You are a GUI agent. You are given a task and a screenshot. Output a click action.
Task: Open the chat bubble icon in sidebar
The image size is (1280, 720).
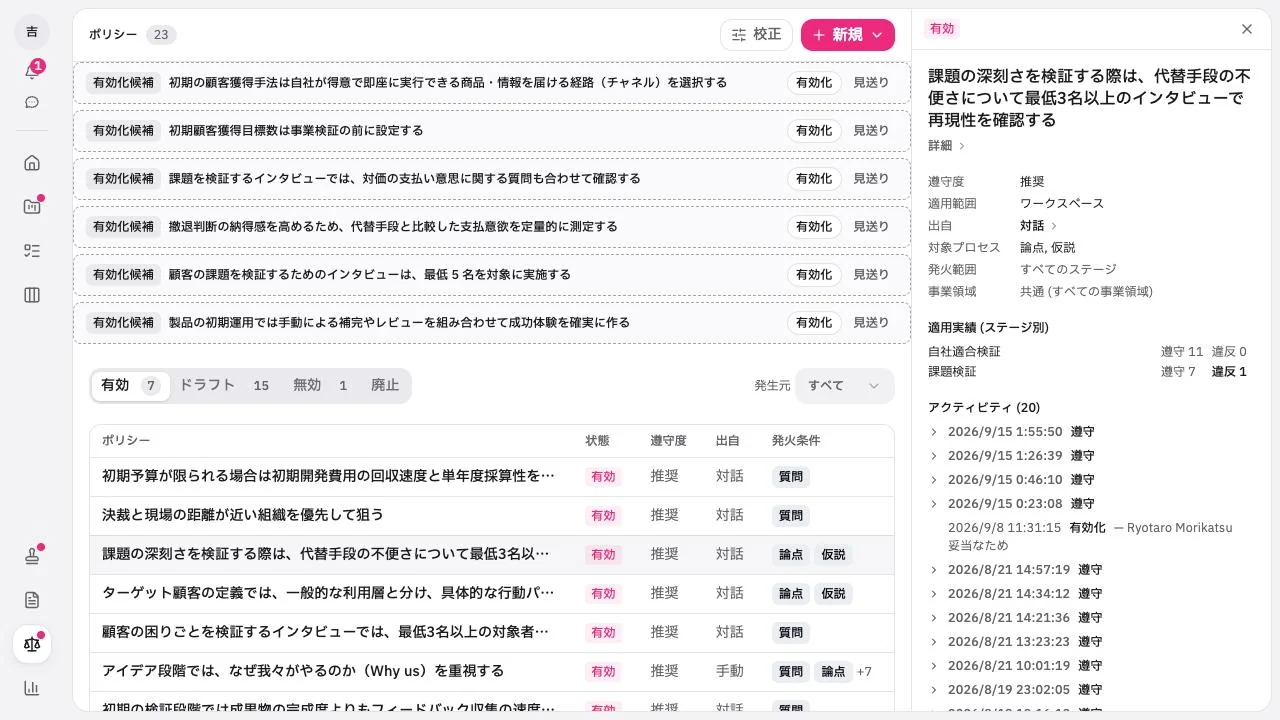(32, 102)
